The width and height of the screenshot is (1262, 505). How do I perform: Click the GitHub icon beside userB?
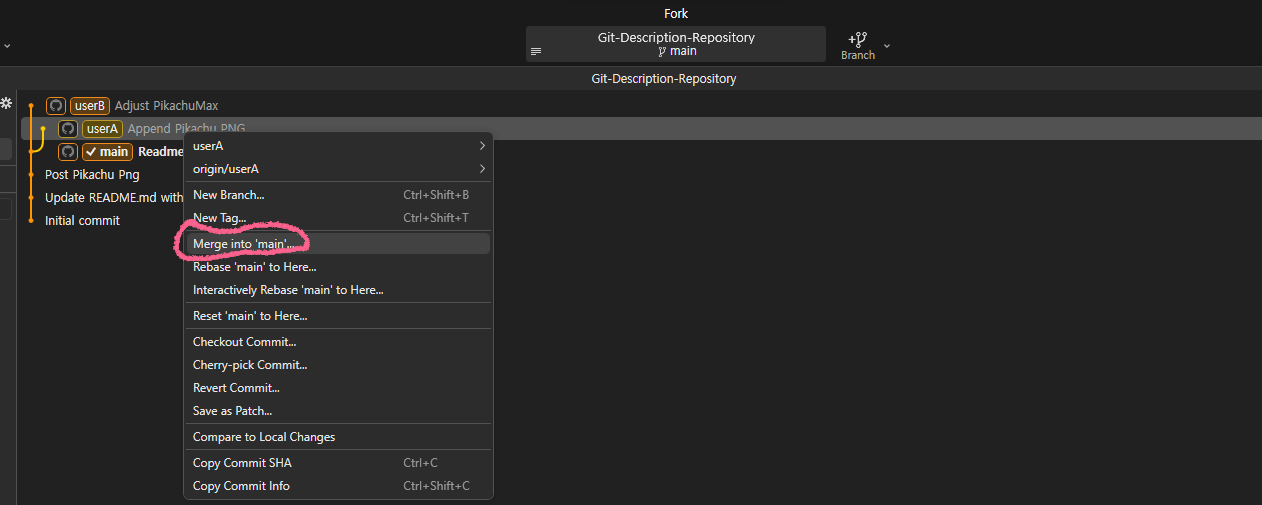point(56,106)
